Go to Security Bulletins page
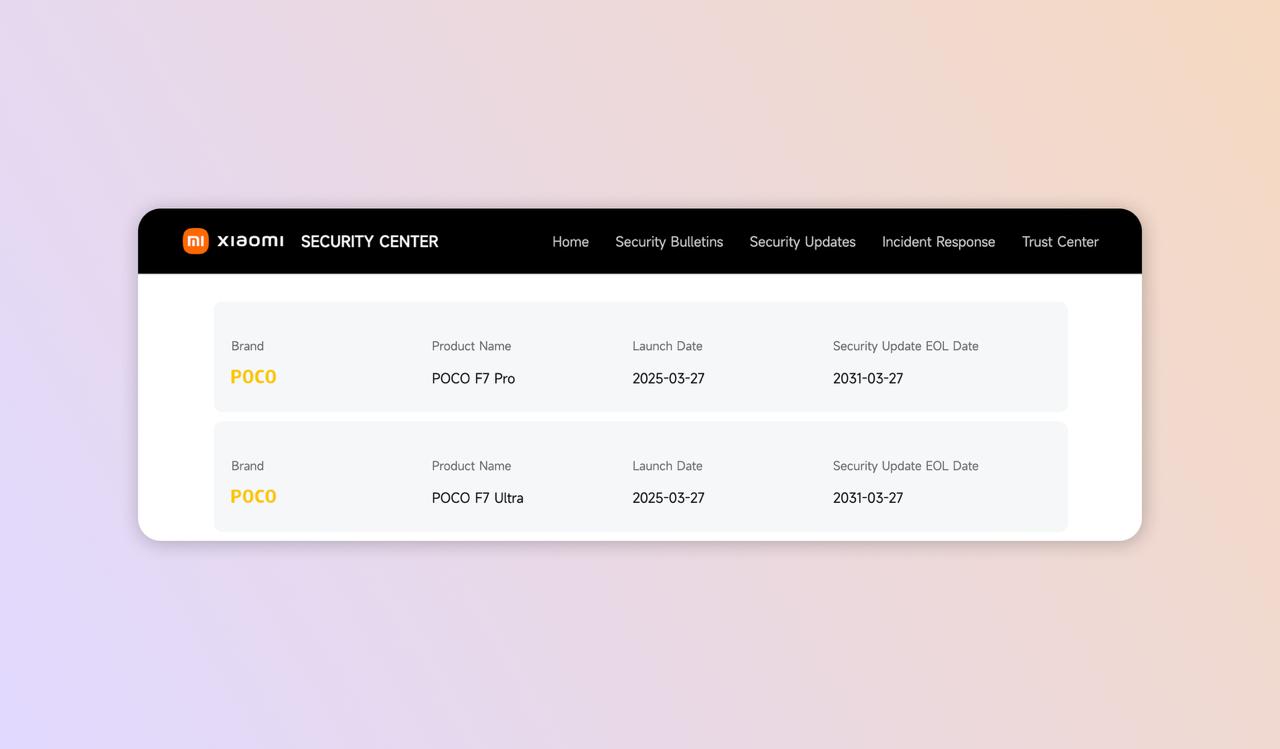This screenshot has height=749, width=1280. click(669, 242)
